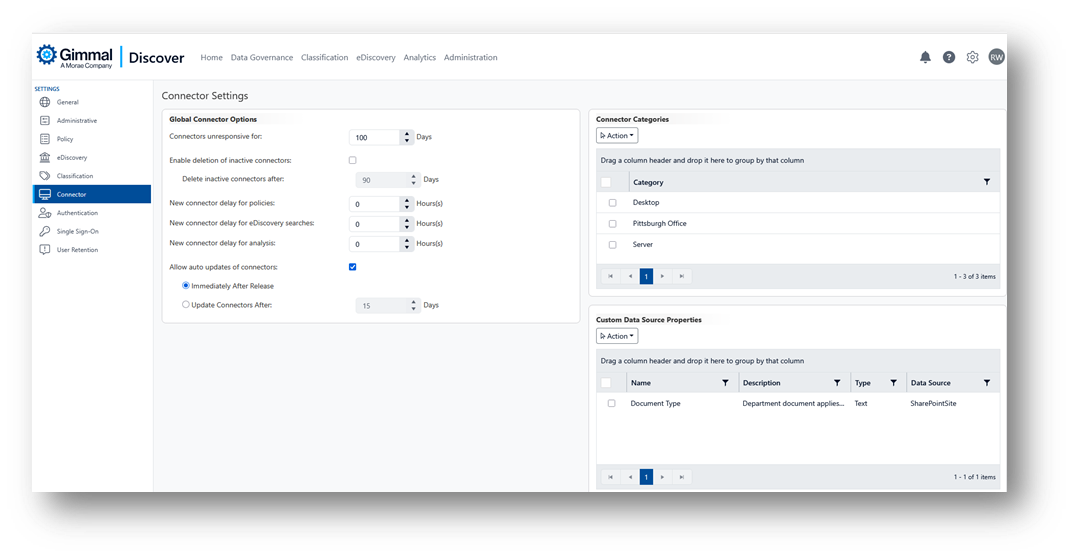The height and width of the screenshot is (557, 1072).
Task: Enable deletion of inactive connectors checkbox
Action: (x=352, y=160)
